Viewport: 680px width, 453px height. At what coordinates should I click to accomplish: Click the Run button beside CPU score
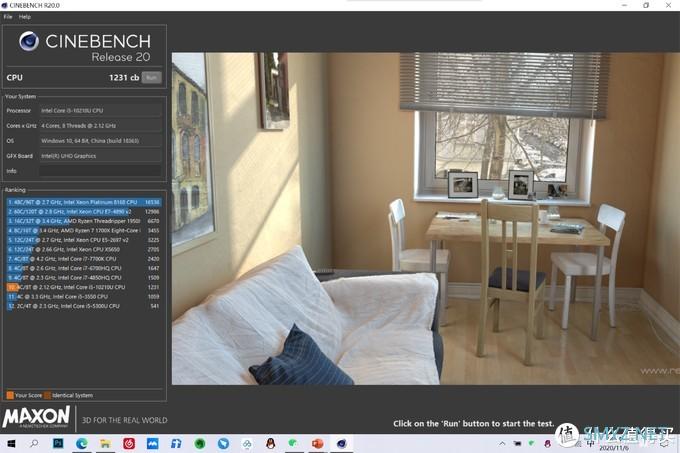point(151,78)
